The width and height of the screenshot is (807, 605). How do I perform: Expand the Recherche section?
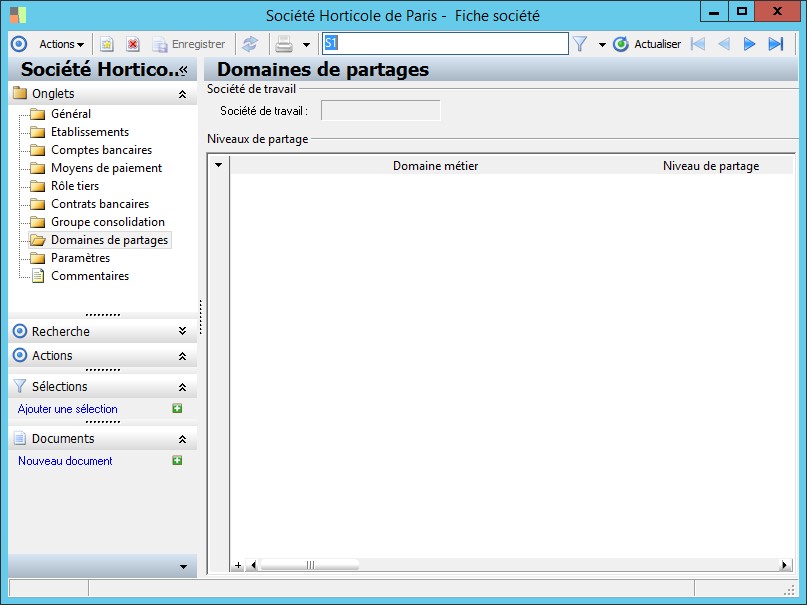coord(182,331)
